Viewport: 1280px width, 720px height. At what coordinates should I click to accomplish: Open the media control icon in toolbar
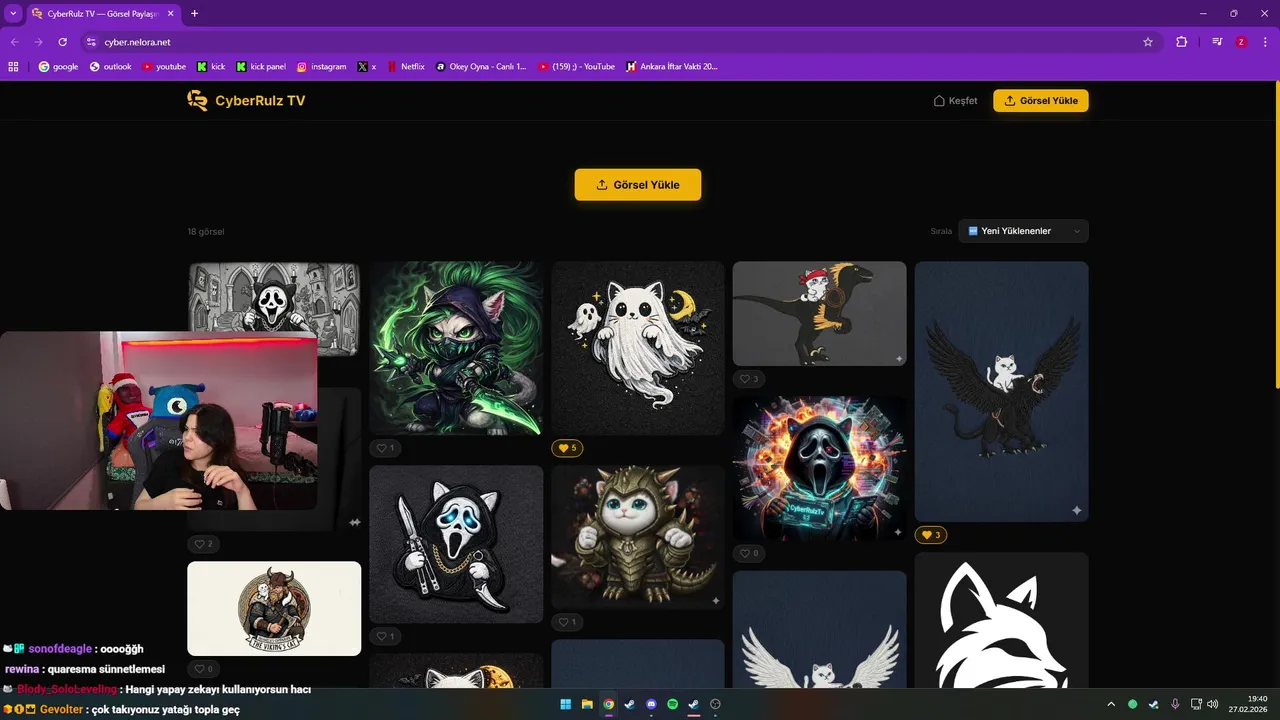[x=1217, y=42]
